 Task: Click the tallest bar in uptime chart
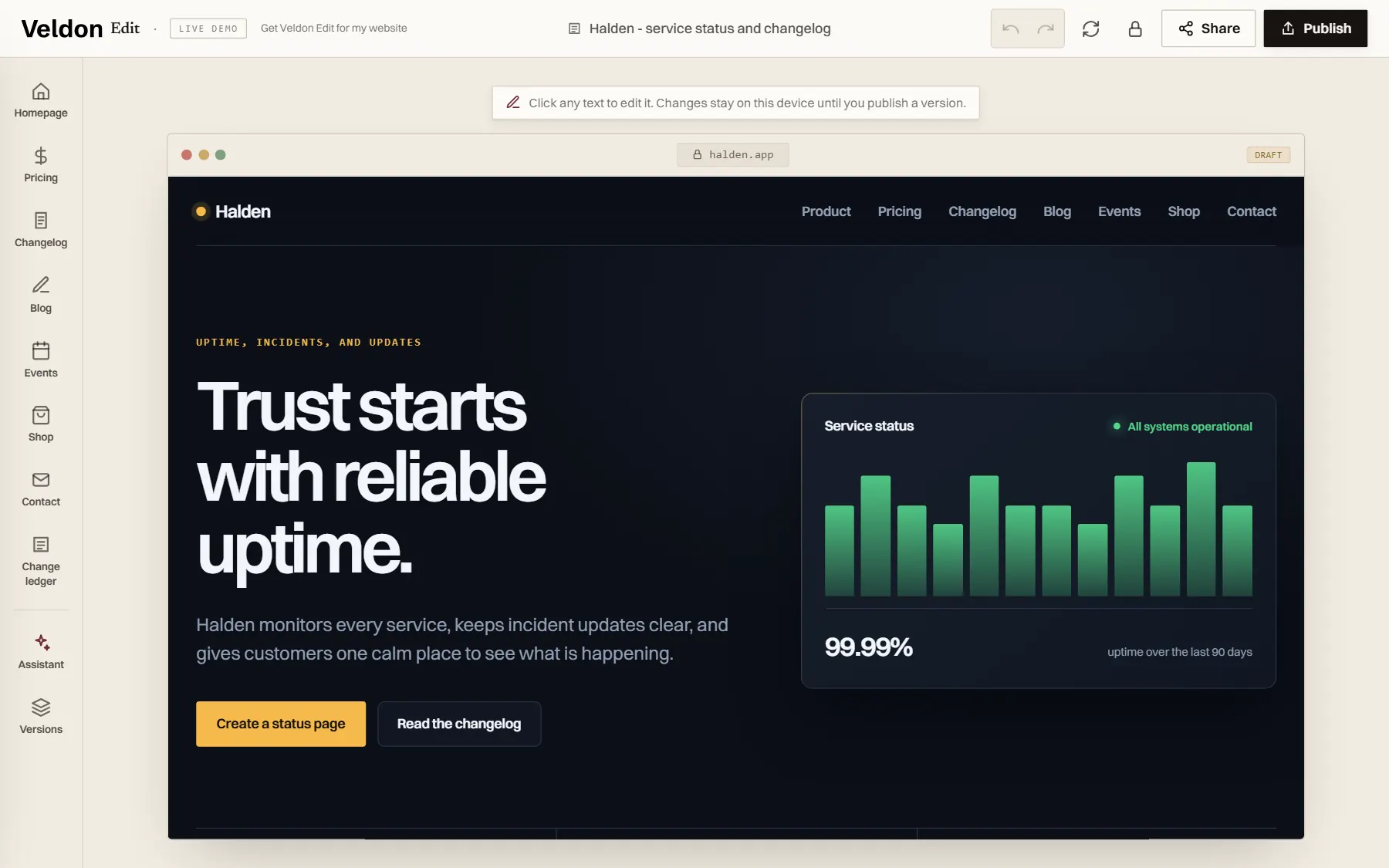(x=1201, y=529)
